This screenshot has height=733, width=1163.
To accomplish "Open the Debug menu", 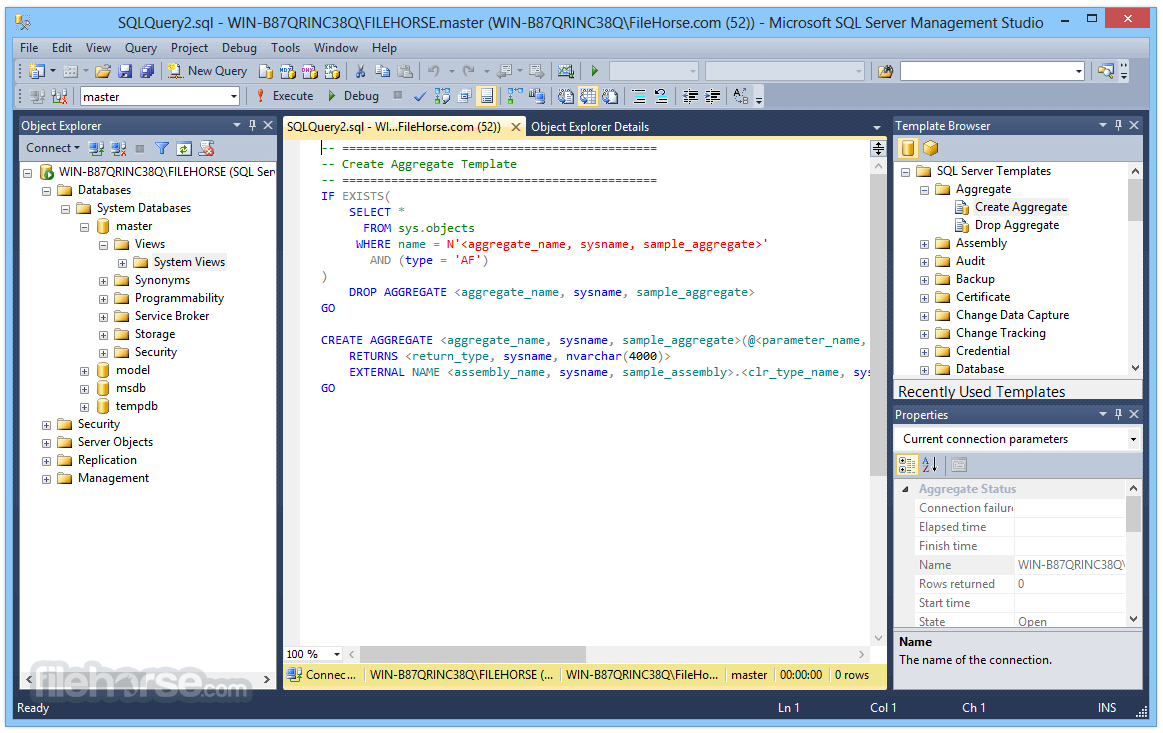I will click(239, 47).
